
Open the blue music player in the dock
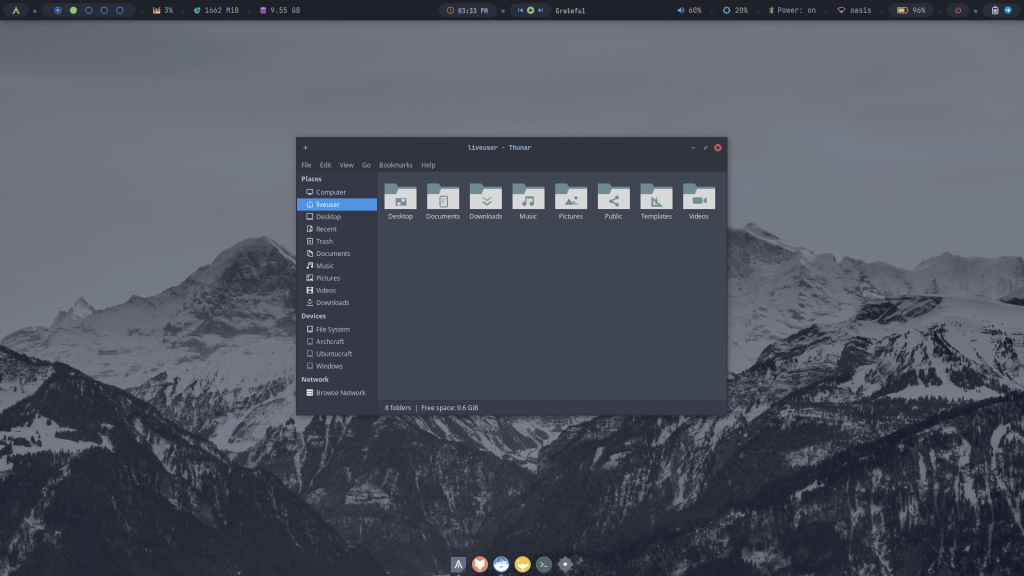coord(501,564)
